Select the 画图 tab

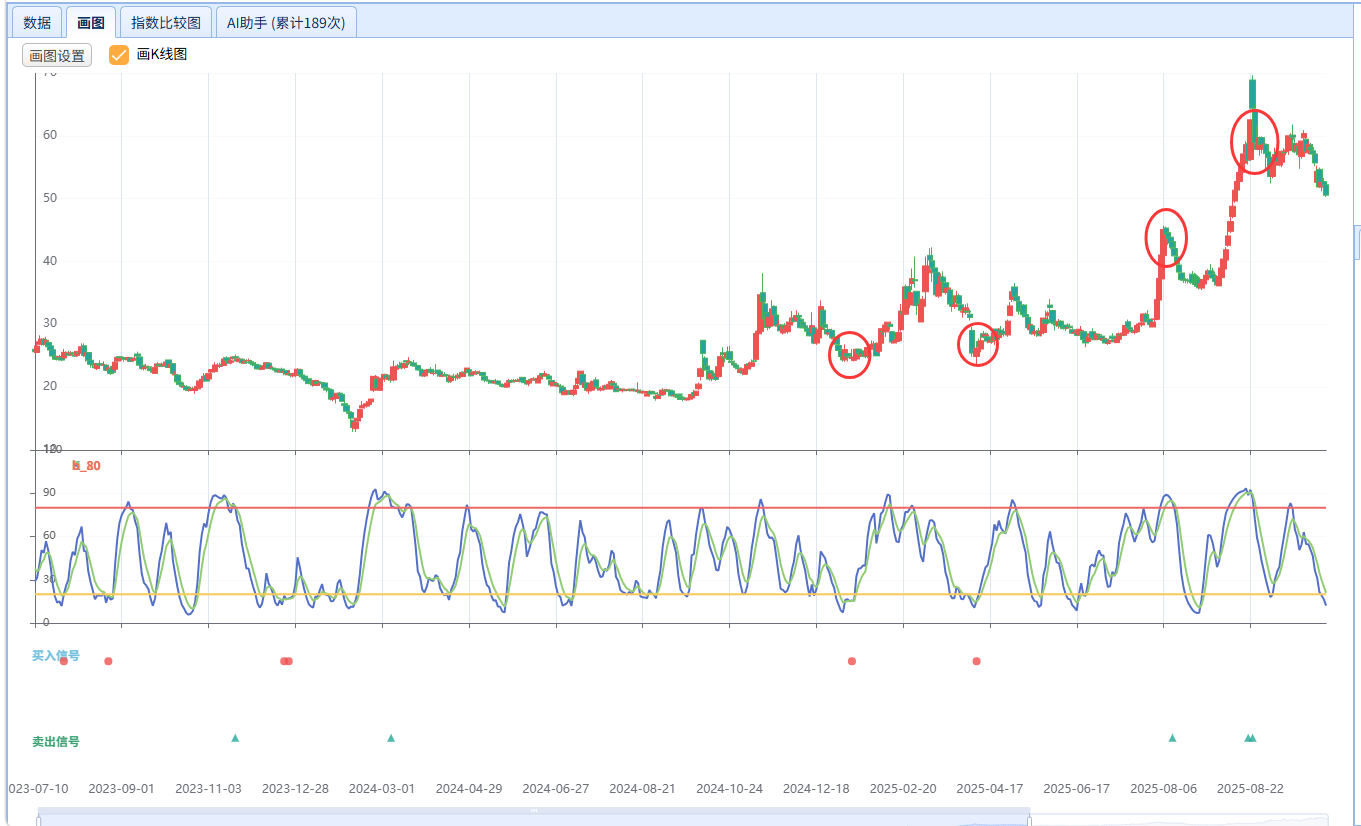point(91,22)
